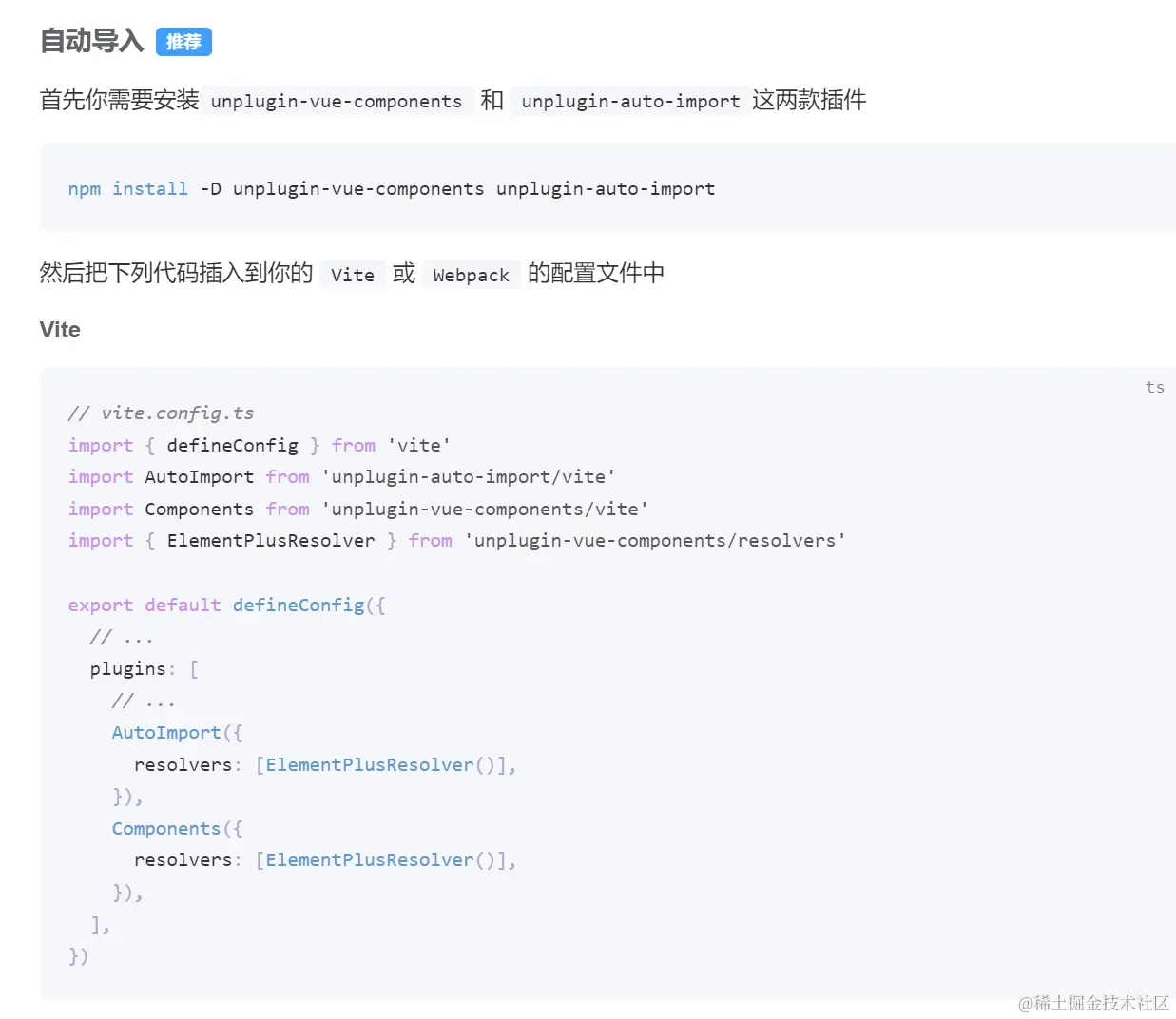Viewport: 1176px width, 1019px height.
Task: Click the 自动导入 heading
Action: click(91, 41)
